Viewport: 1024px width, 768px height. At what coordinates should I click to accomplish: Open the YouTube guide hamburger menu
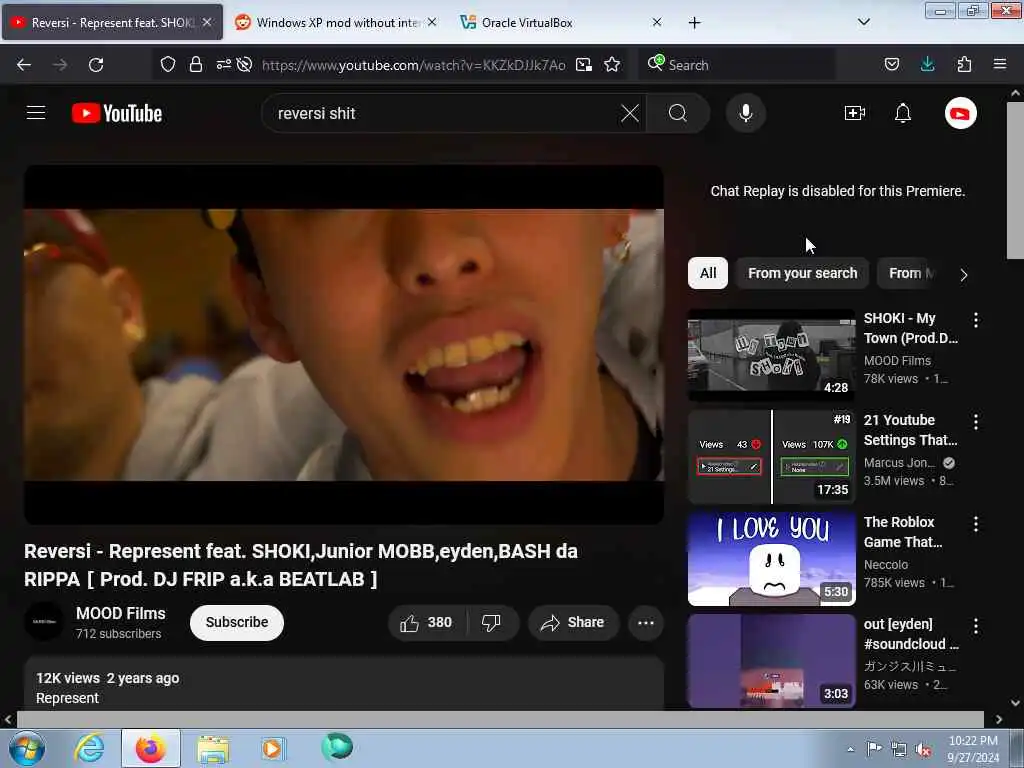[36, 113]
